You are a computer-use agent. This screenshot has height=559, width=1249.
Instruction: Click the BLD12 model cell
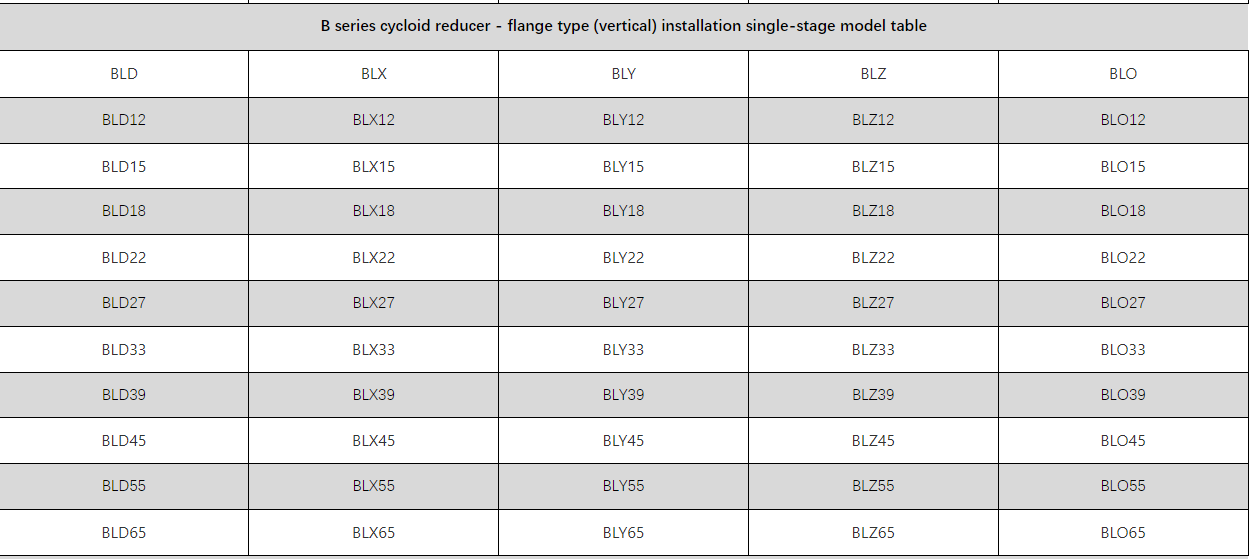tap(124, 120)
